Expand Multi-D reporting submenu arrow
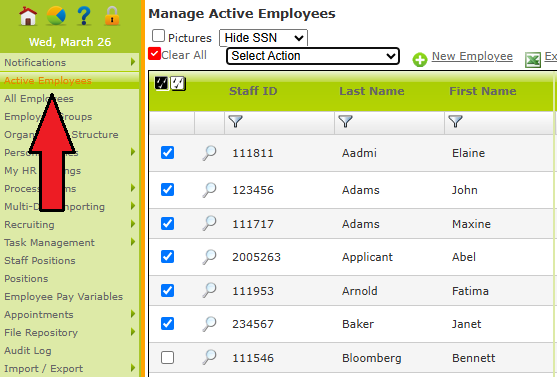 pyautogui.click(x=133, y=206)
